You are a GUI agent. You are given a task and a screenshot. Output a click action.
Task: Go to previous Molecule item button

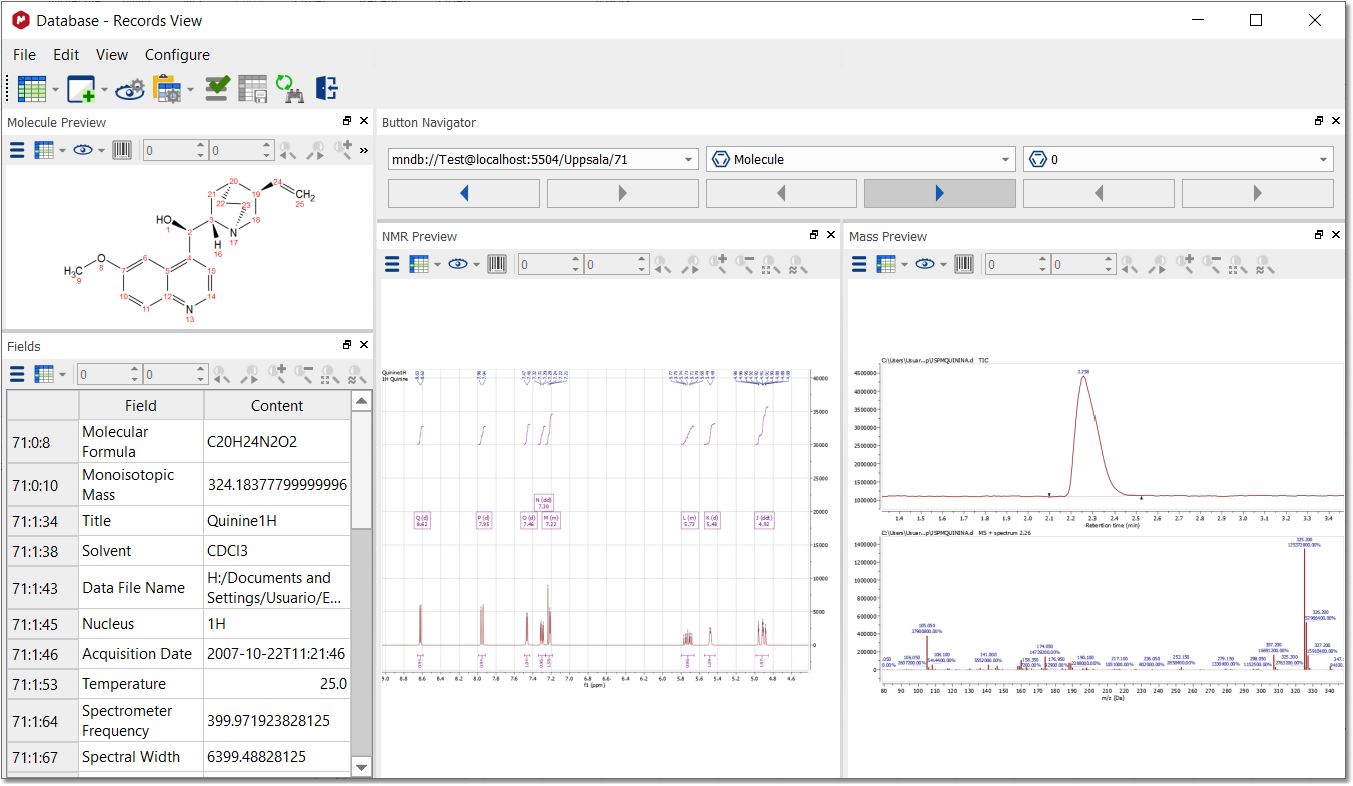coord(781,193)
